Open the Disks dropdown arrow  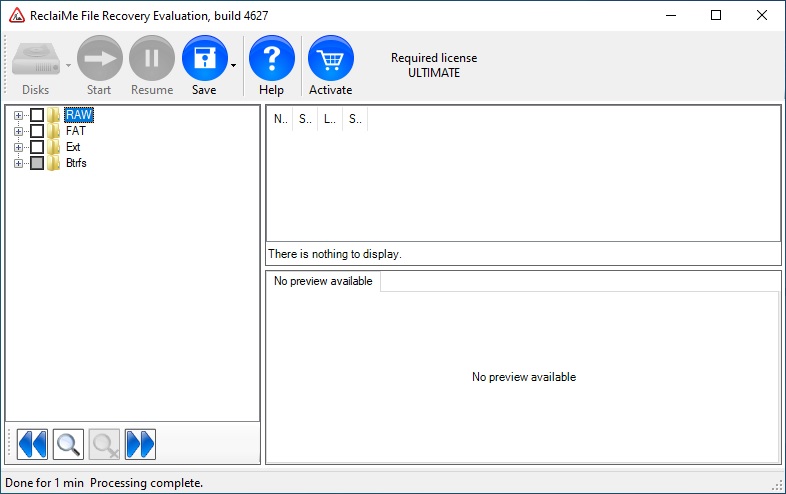click(x=68, y=65)
